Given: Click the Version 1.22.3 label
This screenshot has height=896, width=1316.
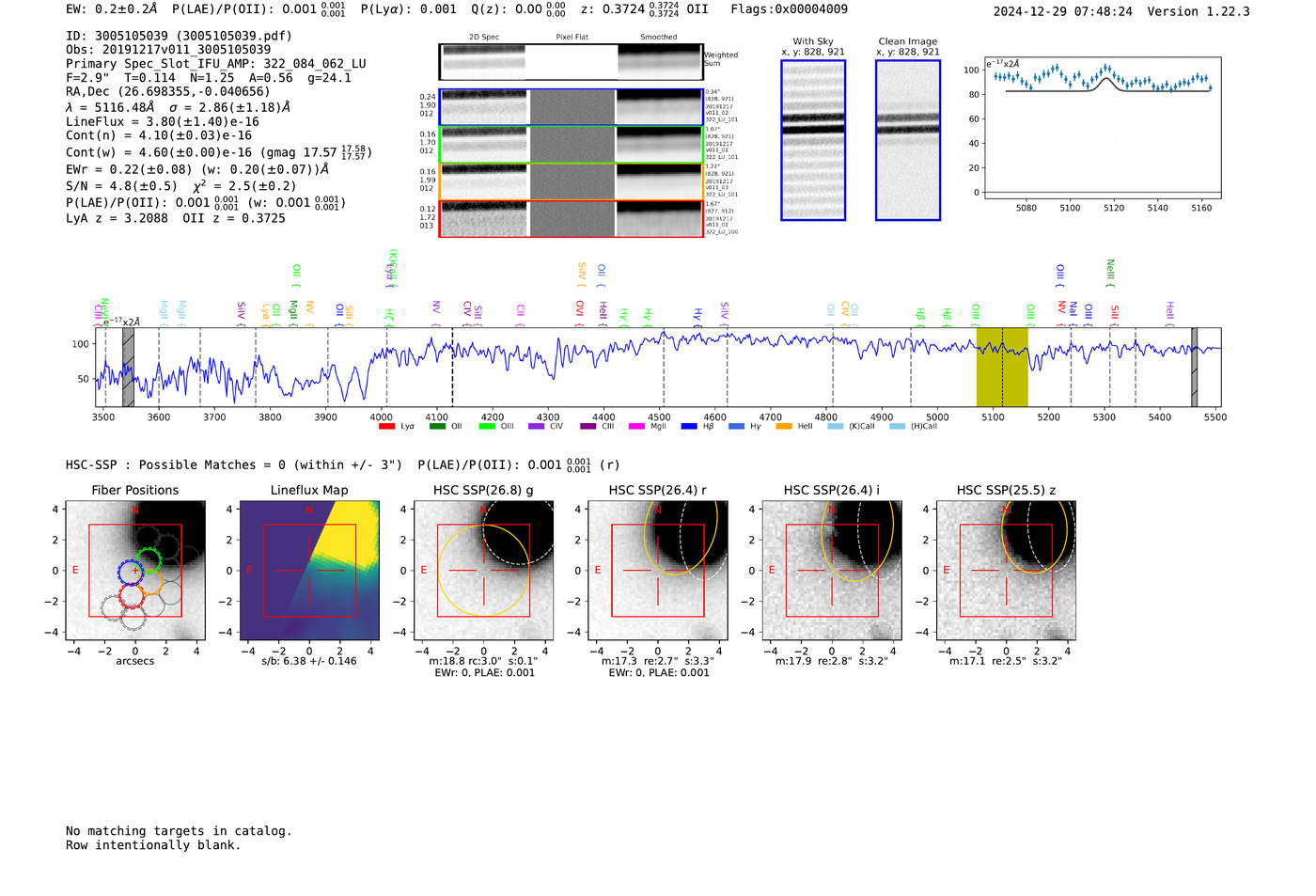Looking at the screenshot, I should (x=1198, y=11).
